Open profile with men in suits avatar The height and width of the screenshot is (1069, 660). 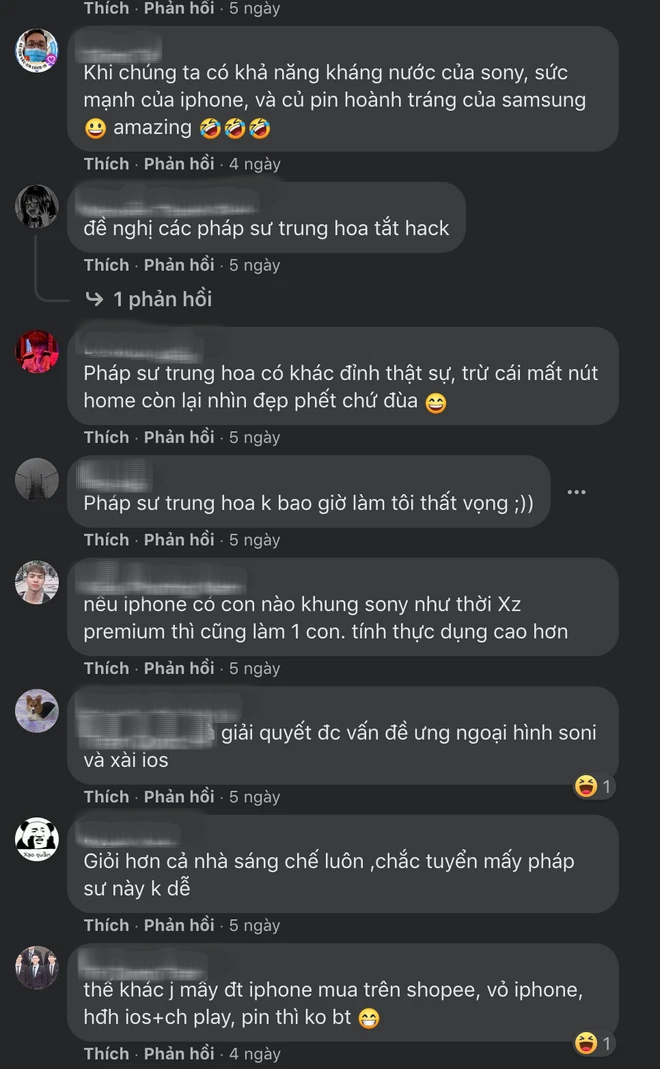tap(37, 967)
